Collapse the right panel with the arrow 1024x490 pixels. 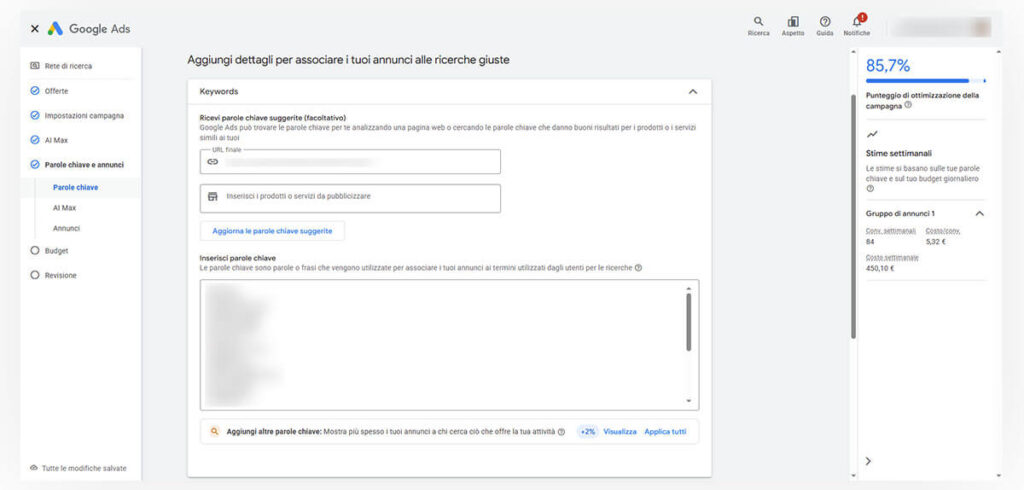[869, 461]
